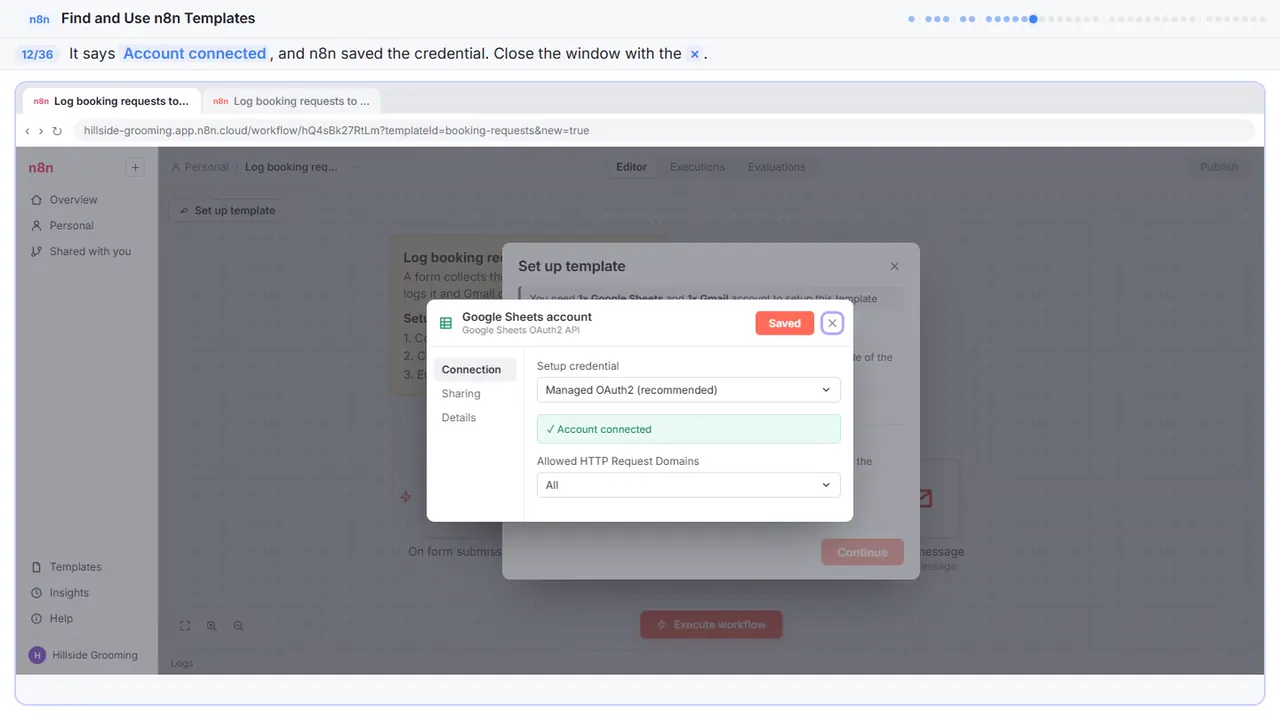Click the n8n logo in sidebar
Viewport: 1280px width, 720px height.
(41, 168)
